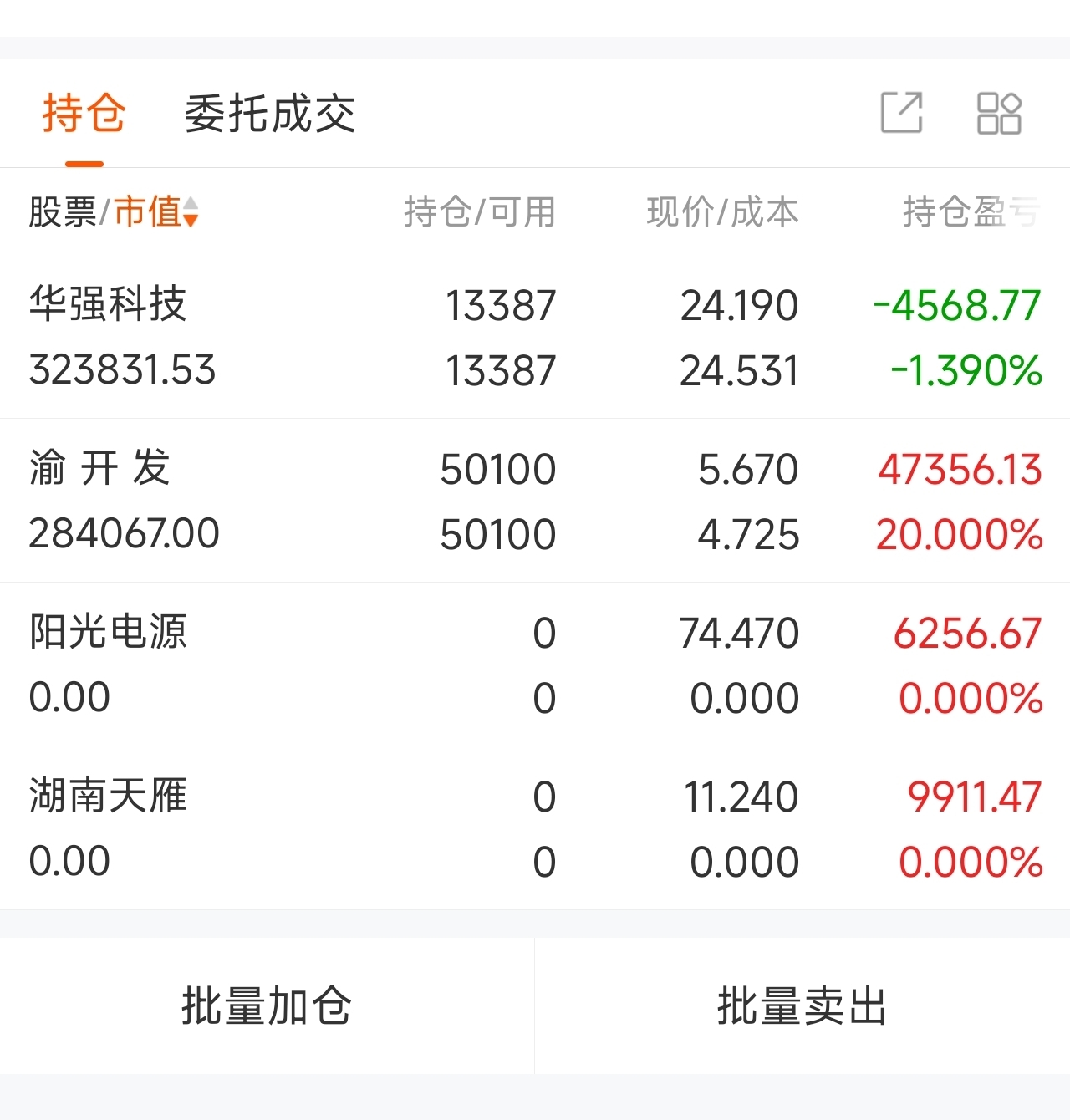Viewport: 1070px width, 1120px height.
Task: Open the 华强科技 stock row
Action: click(535, 337)
